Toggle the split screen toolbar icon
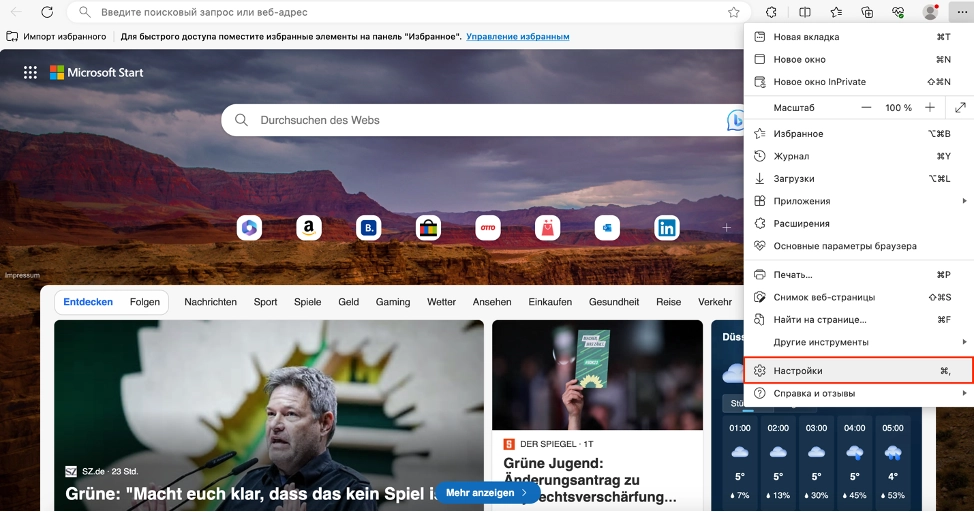Image resolution: width=974 pixels, height=512 pixels. pos(805,12)
